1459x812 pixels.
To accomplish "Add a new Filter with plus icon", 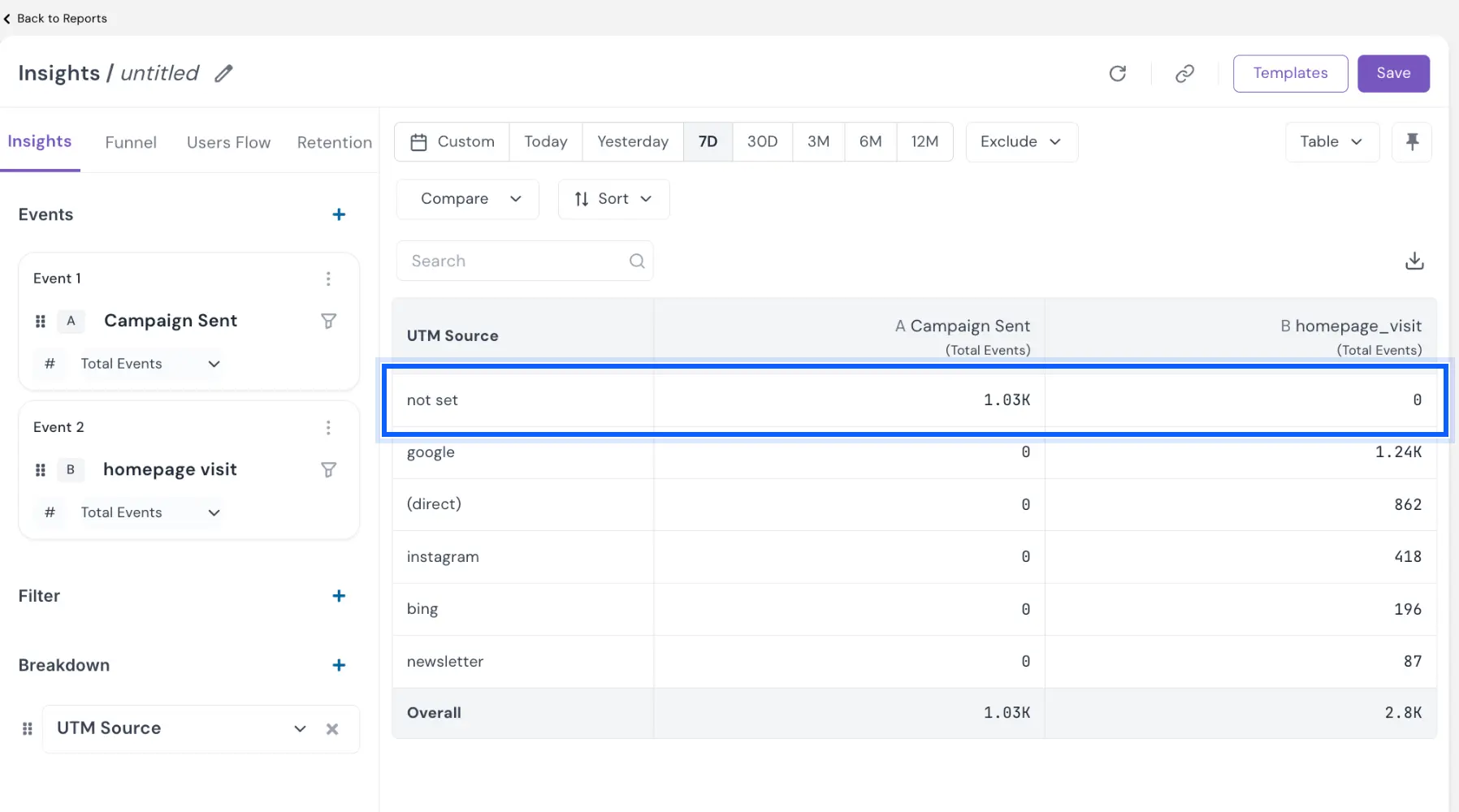I will 339,596.
